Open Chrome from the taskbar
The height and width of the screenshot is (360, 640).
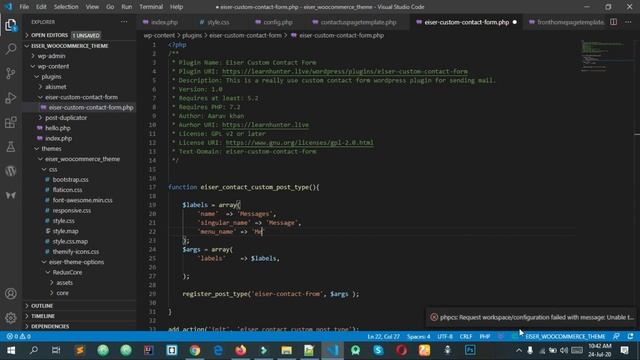pyautogui.click(x=195, y=350)
